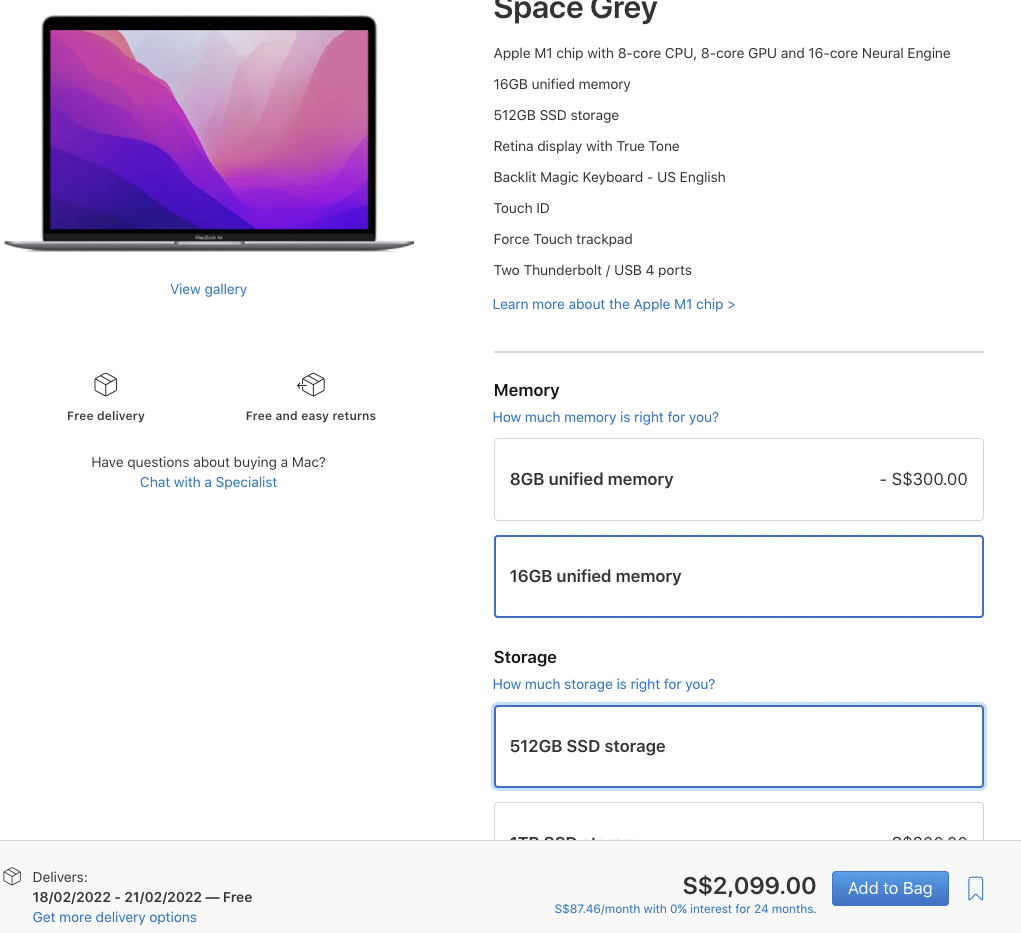Click the Free and easy returns label
This screenshot has width=1021, height=933.
(x=311, y=416)
